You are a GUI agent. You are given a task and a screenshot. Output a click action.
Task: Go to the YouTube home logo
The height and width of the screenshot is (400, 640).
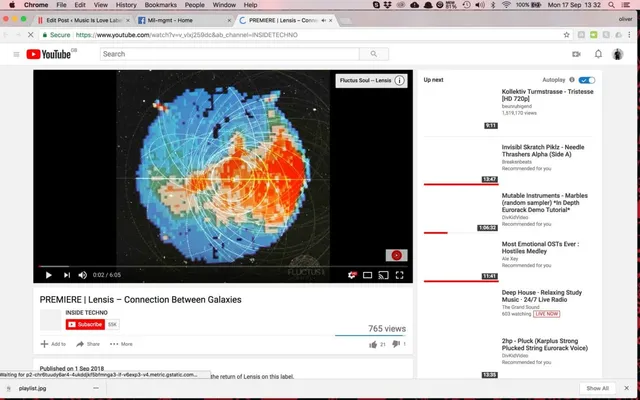(x=49, y=54)
